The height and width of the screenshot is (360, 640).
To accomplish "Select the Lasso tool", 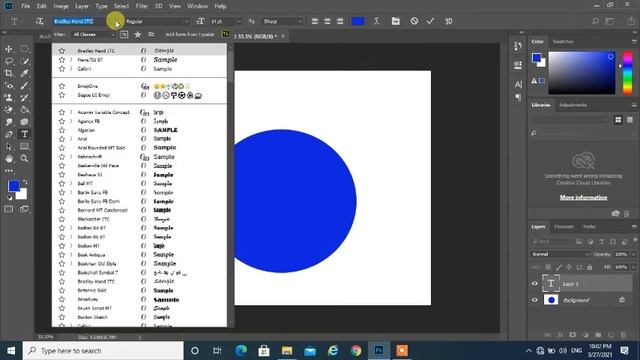I will point(9,61).
